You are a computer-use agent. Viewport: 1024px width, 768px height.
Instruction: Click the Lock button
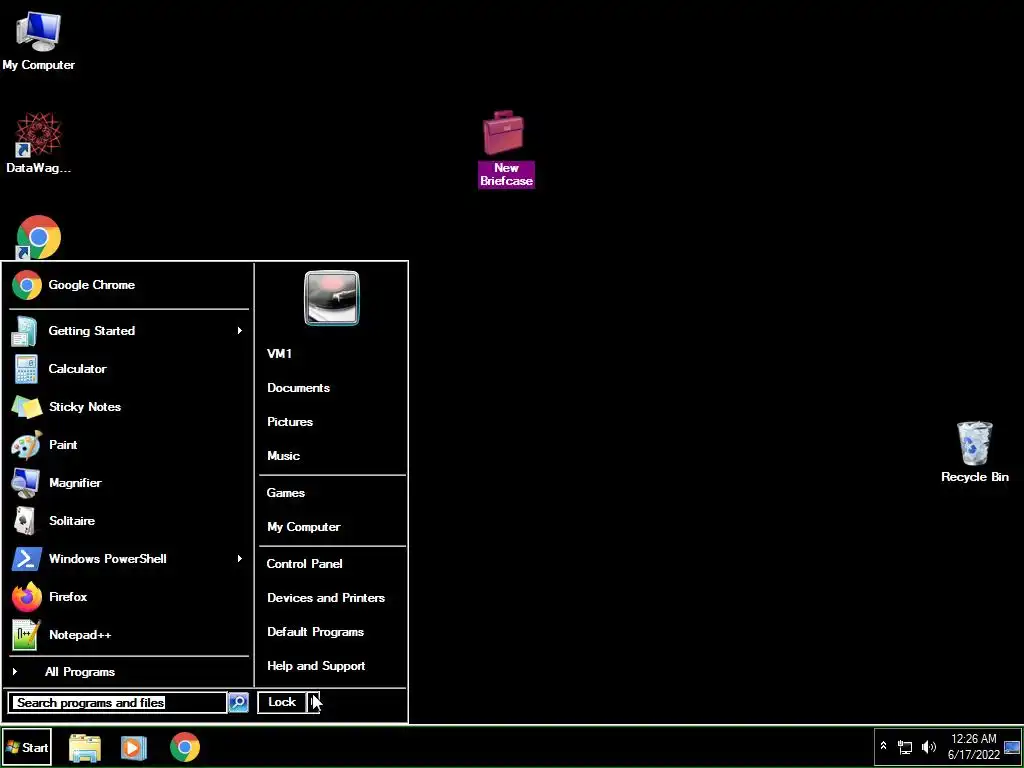(282, 702)
